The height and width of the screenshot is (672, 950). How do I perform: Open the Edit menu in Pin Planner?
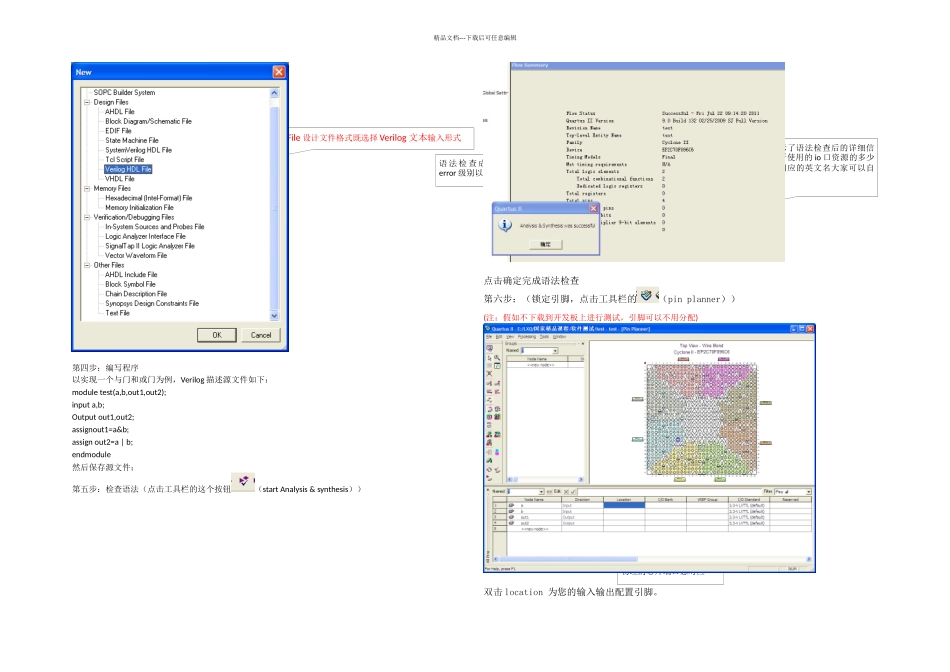[x=499, y=337]
